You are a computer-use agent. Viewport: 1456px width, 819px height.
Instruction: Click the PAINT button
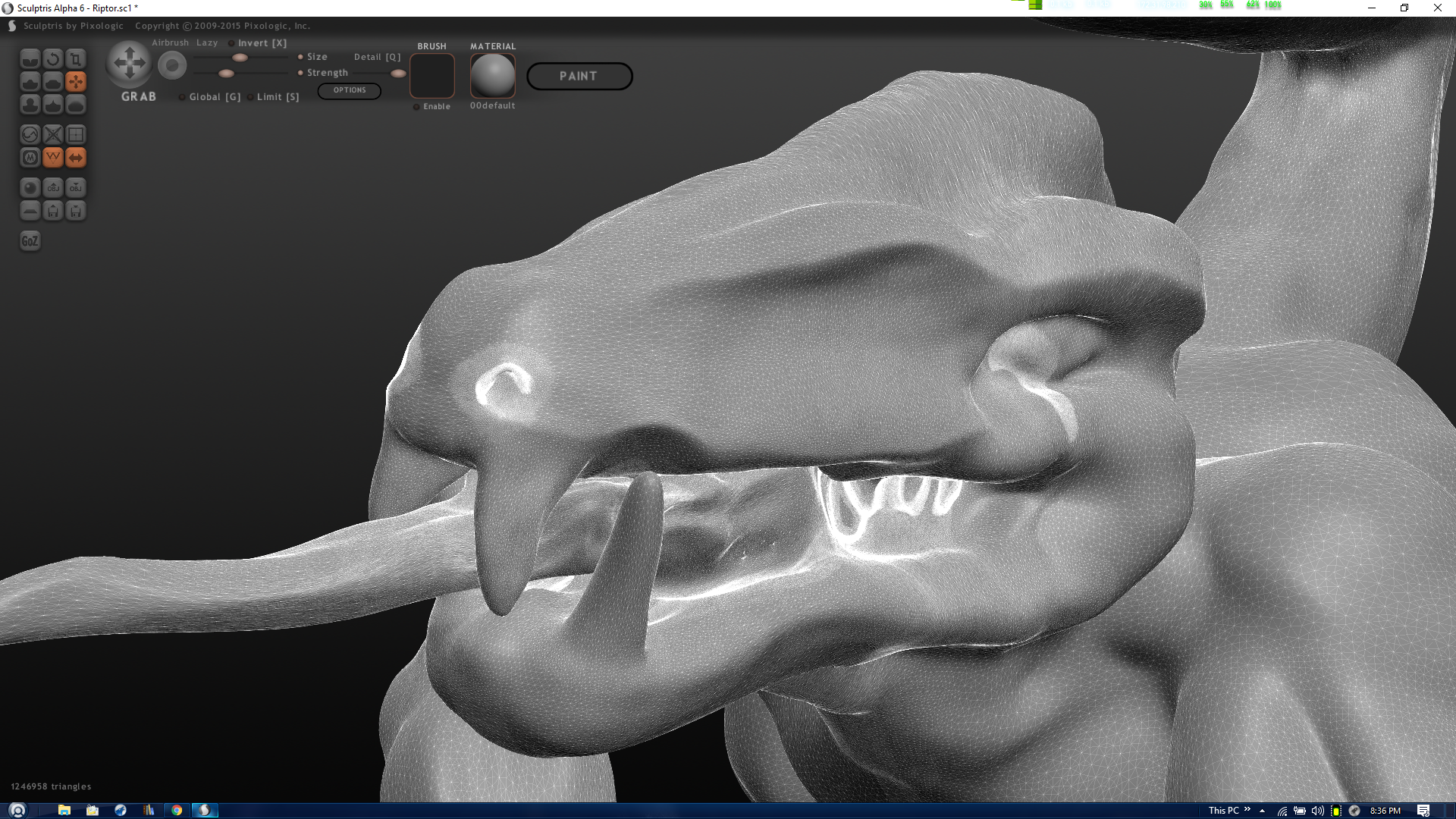pyautogui.click(x=579, y=76)
